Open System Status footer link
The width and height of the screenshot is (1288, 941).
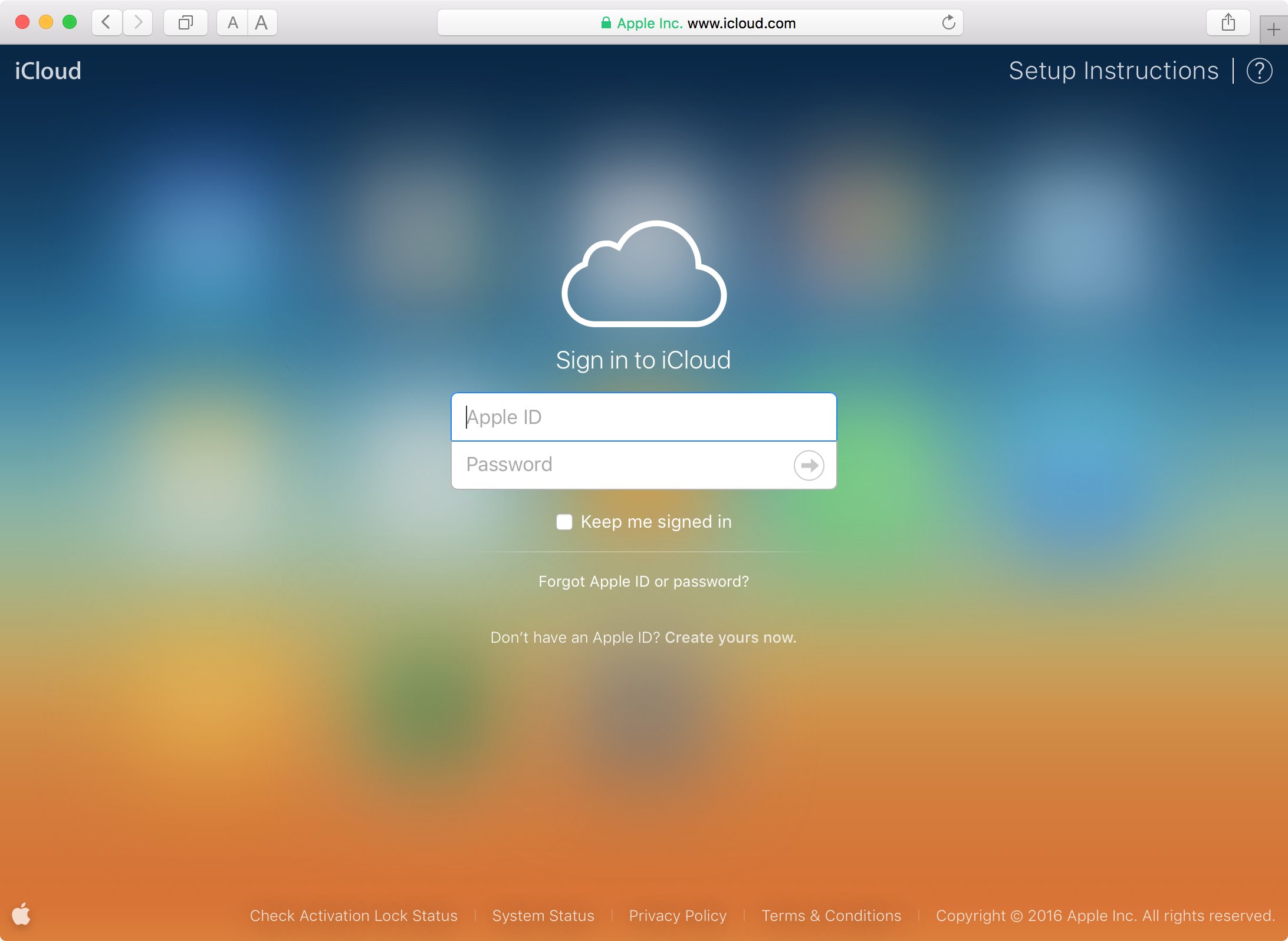(x=543, y=916)
